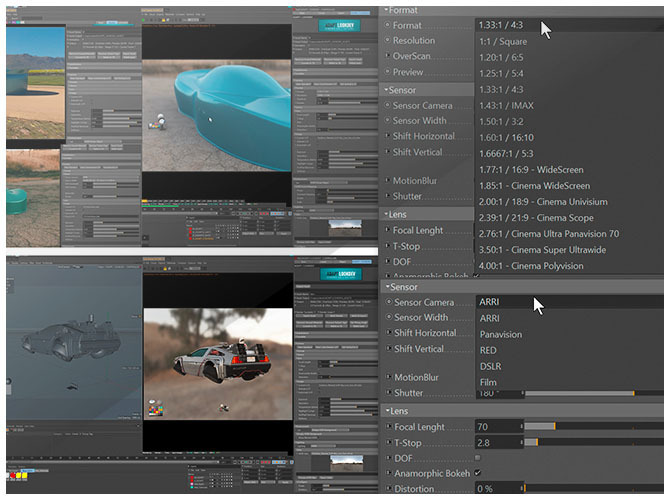Click the Format combo box at the cursor
Screen dimensions: 670x500
569,25
